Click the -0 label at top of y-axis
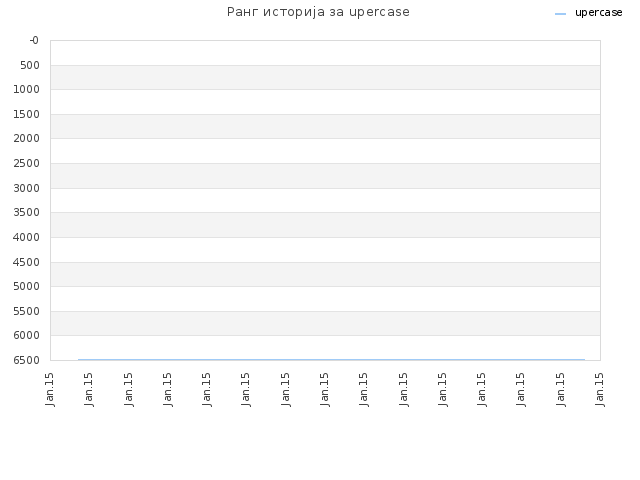The height and width of the screenshot is (480, 640). tap(34, 40)
